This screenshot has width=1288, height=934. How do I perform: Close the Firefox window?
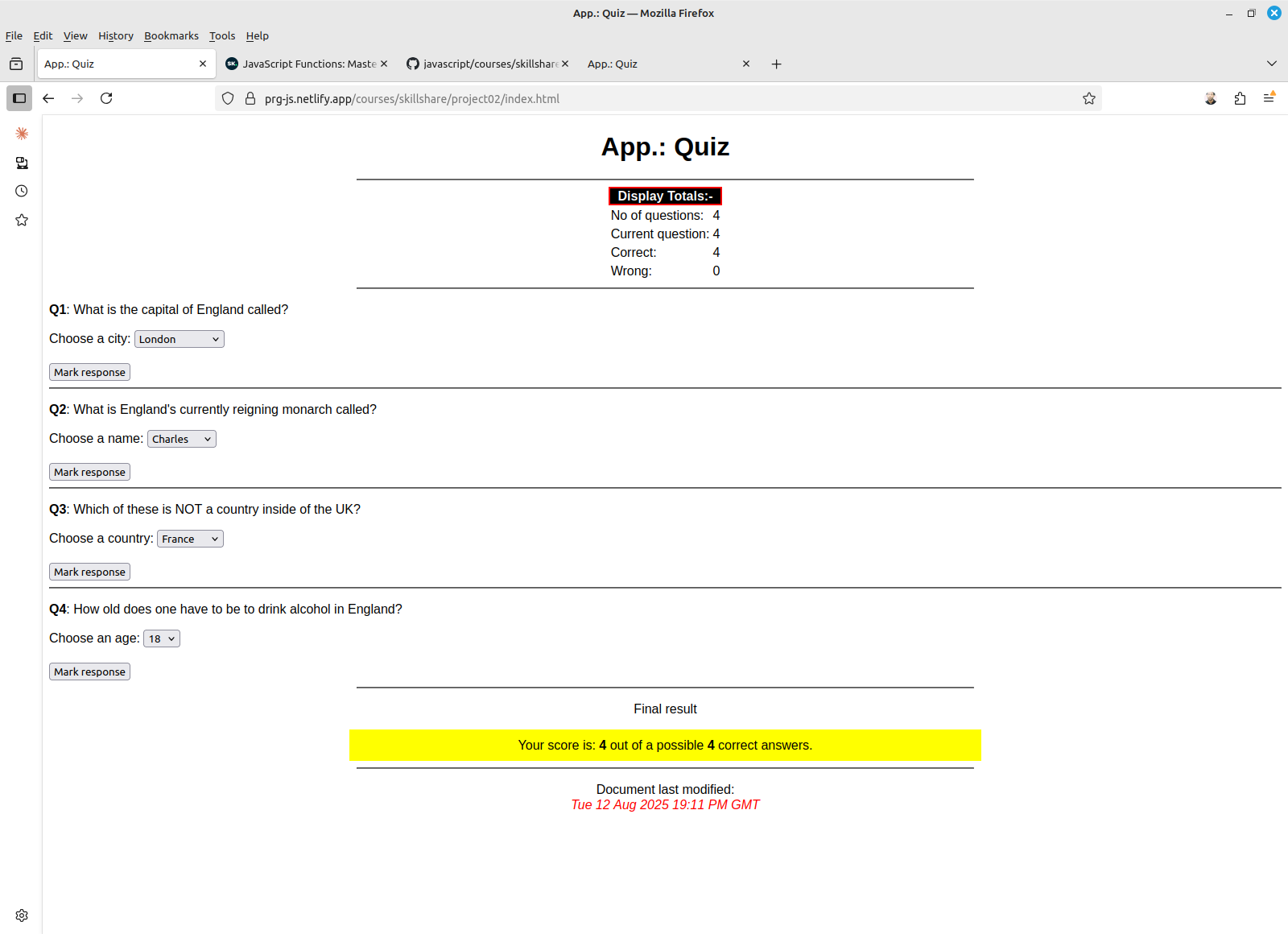pos(1274,13)
